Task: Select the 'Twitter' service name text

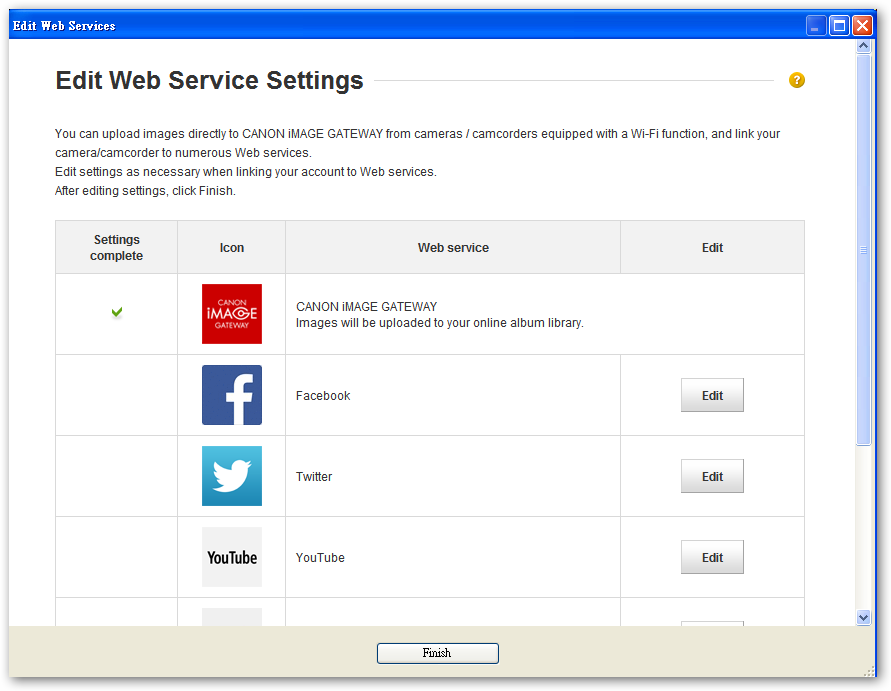Action: coord(314,477)
